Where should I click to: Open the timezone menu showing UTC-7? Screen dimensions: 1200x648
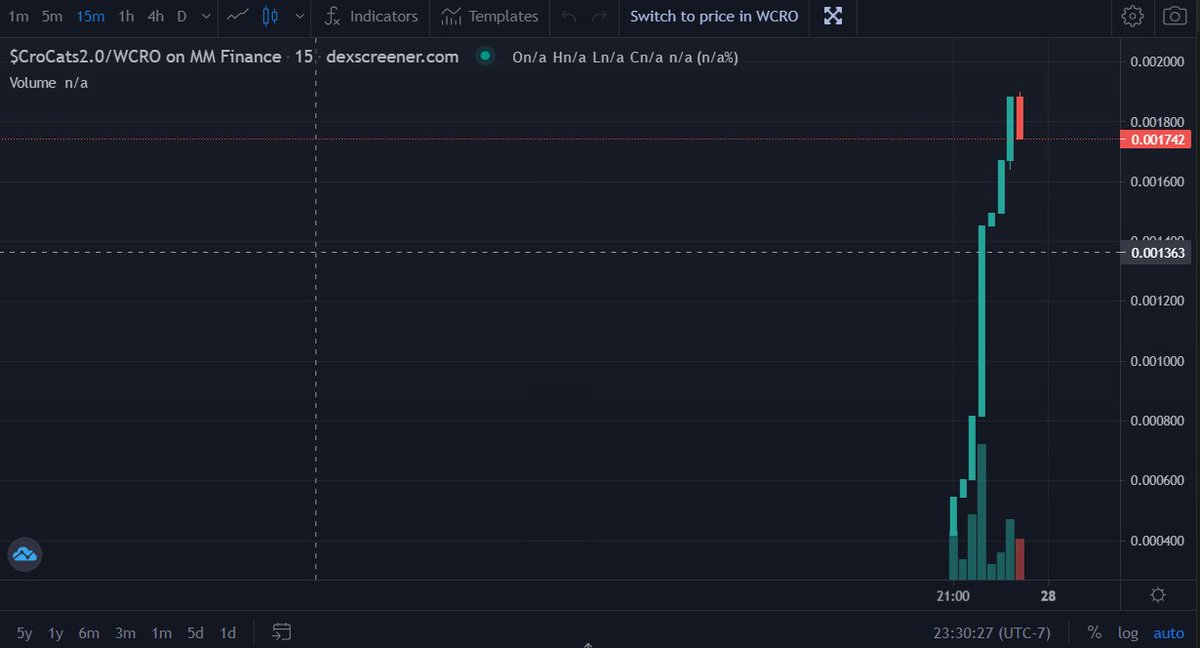(x=991, y=632)
